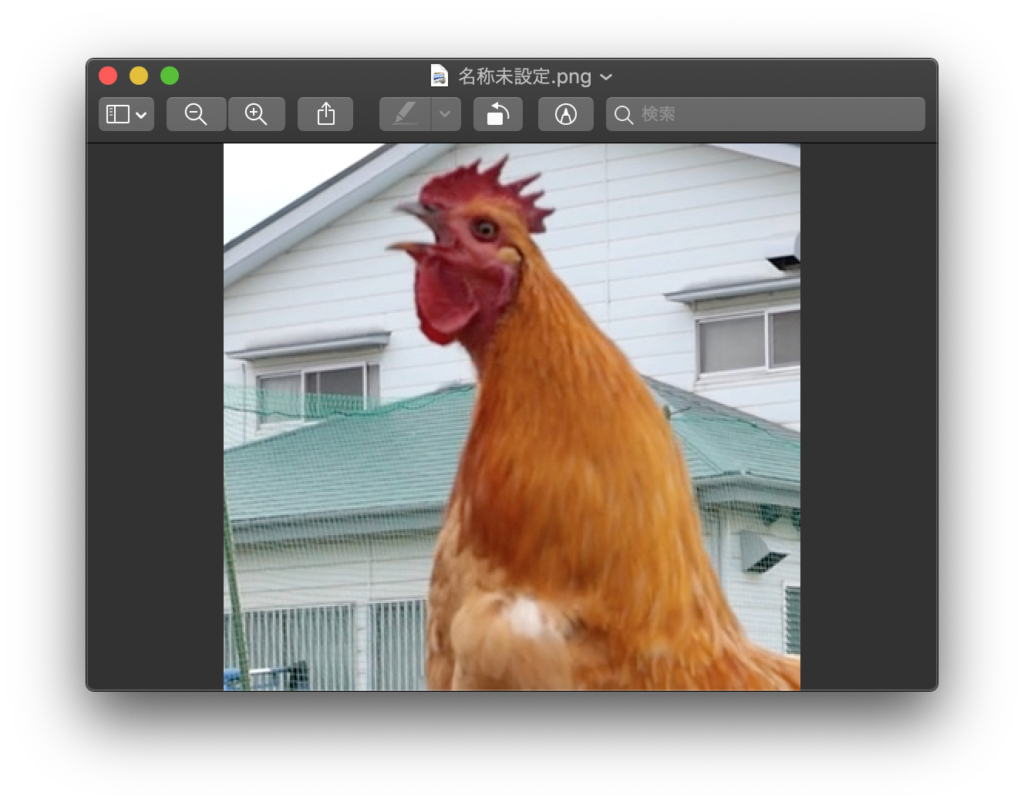Screen dimensions: 1024x805
Task: Click the 名称未設定.png document title
Action: click(x=524, y=76)
